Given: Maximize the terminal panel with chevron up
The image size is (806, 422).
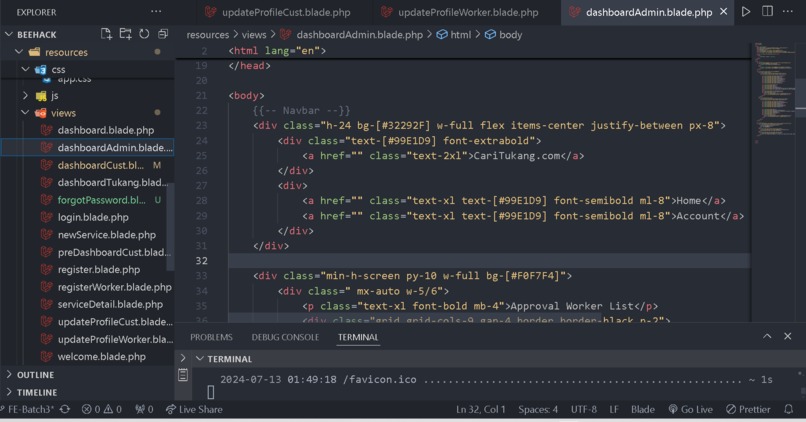Looking at the screenshot, I should click(x=767, y=336).
